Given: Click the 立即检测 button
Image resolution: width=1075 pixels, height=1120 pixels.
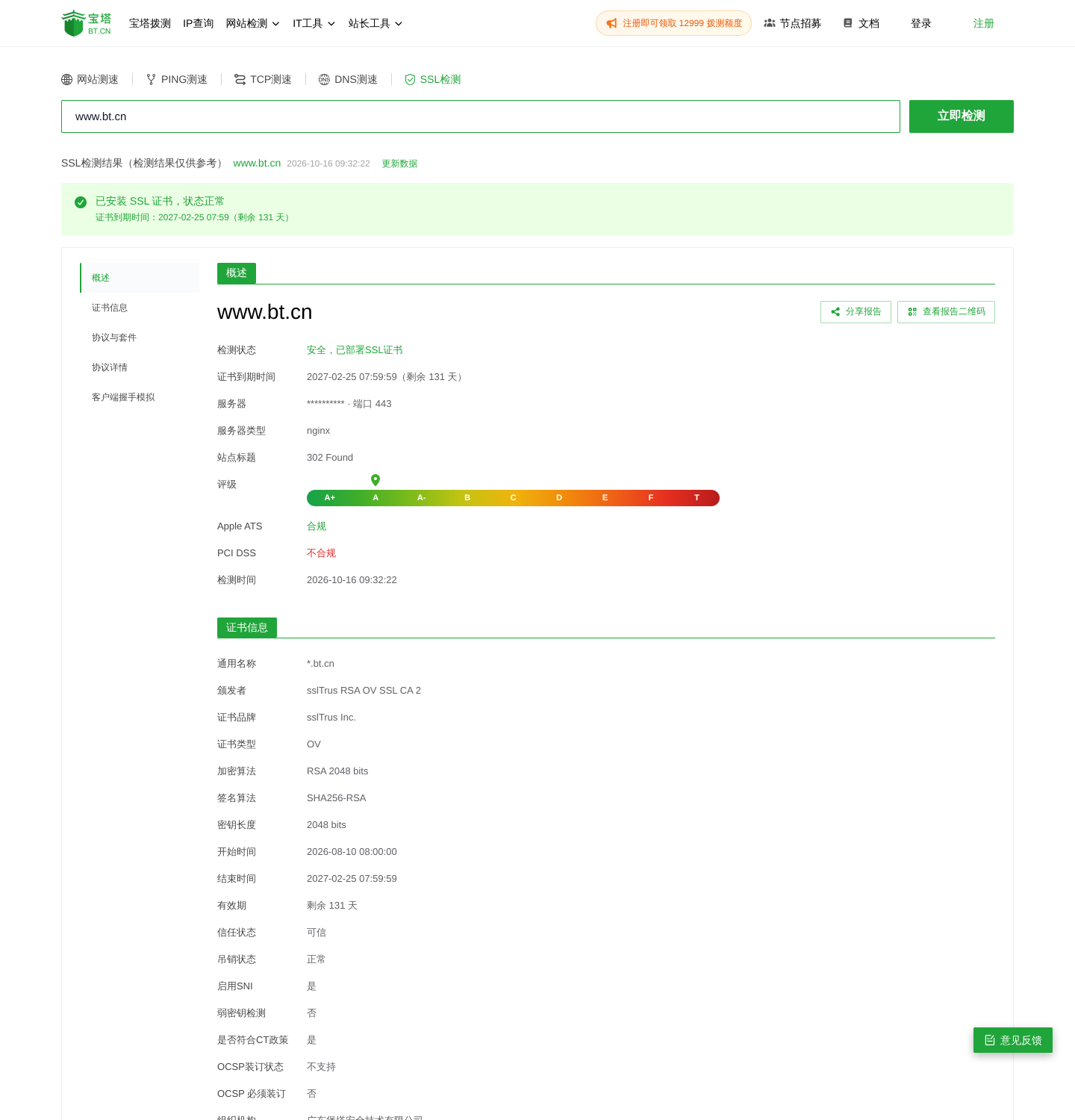Looking at the screenshot, I should [962, 116].
